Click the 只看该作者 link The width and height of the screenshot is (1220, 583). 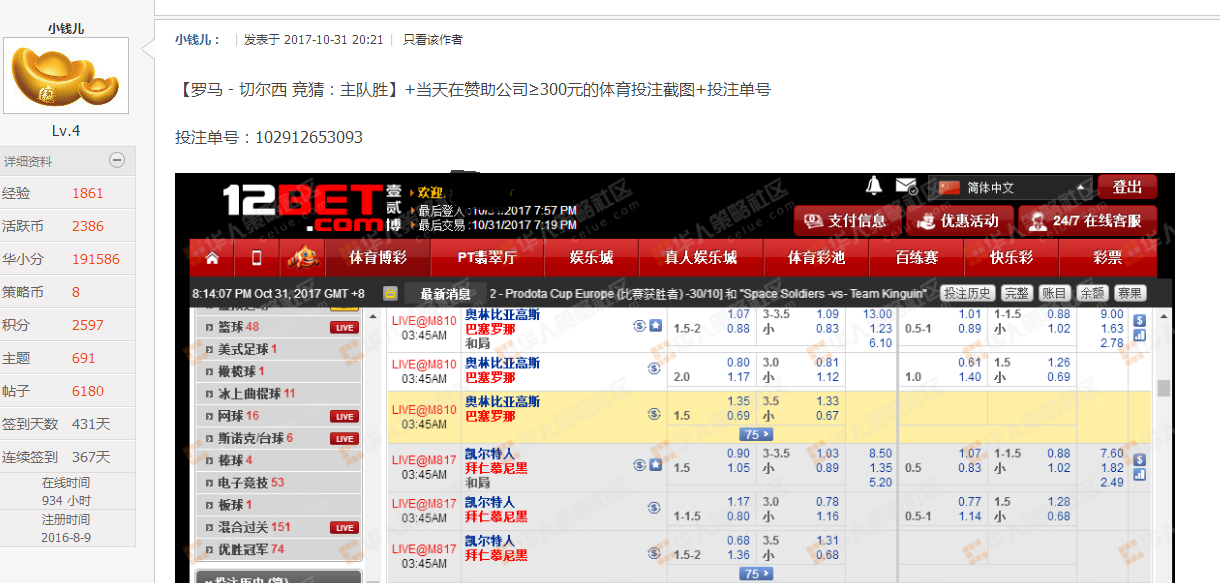(432, 40)
